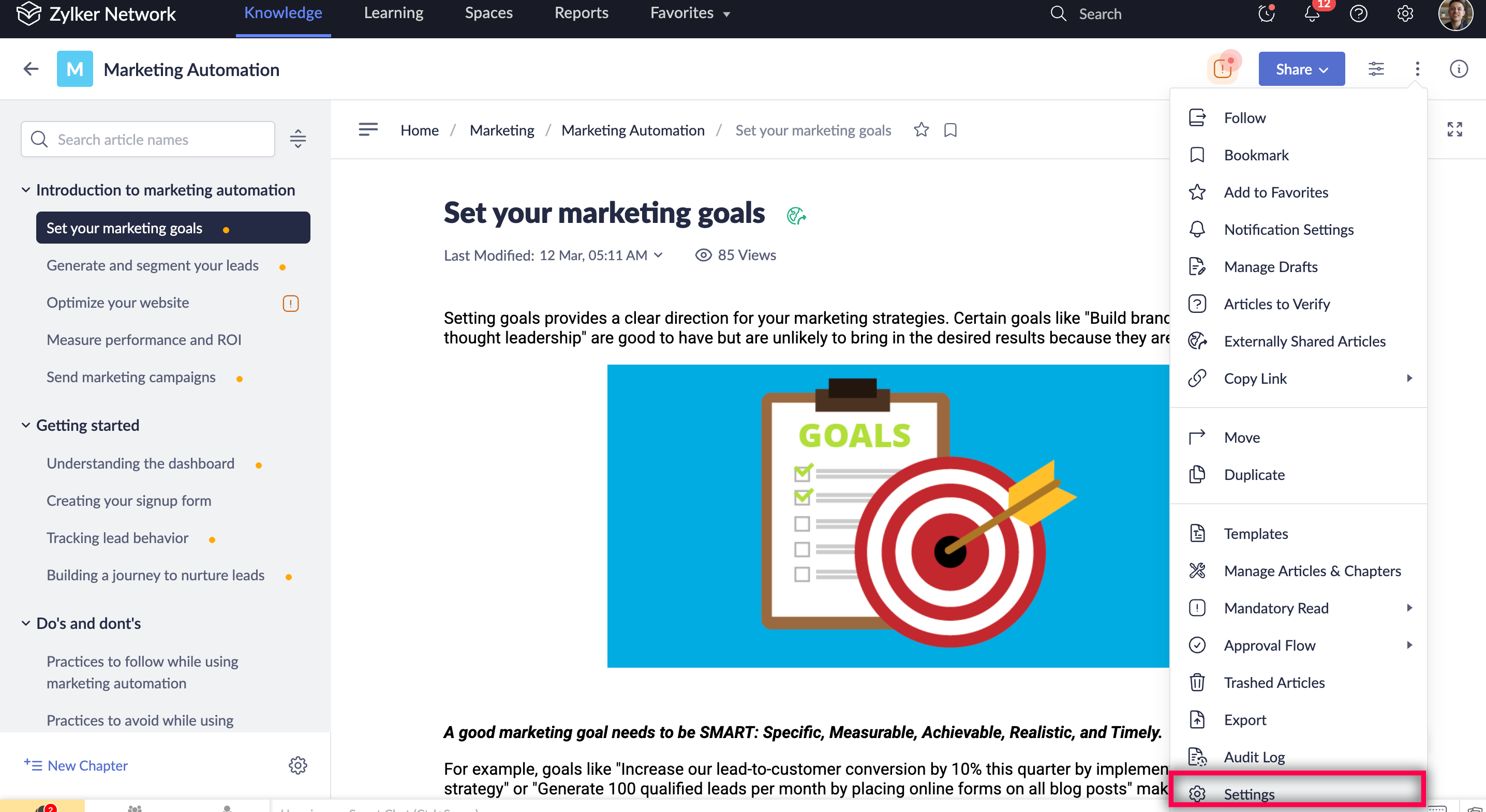Open the chapter settings gear in sidebar

pyautogui.click(x=298, y=765)
